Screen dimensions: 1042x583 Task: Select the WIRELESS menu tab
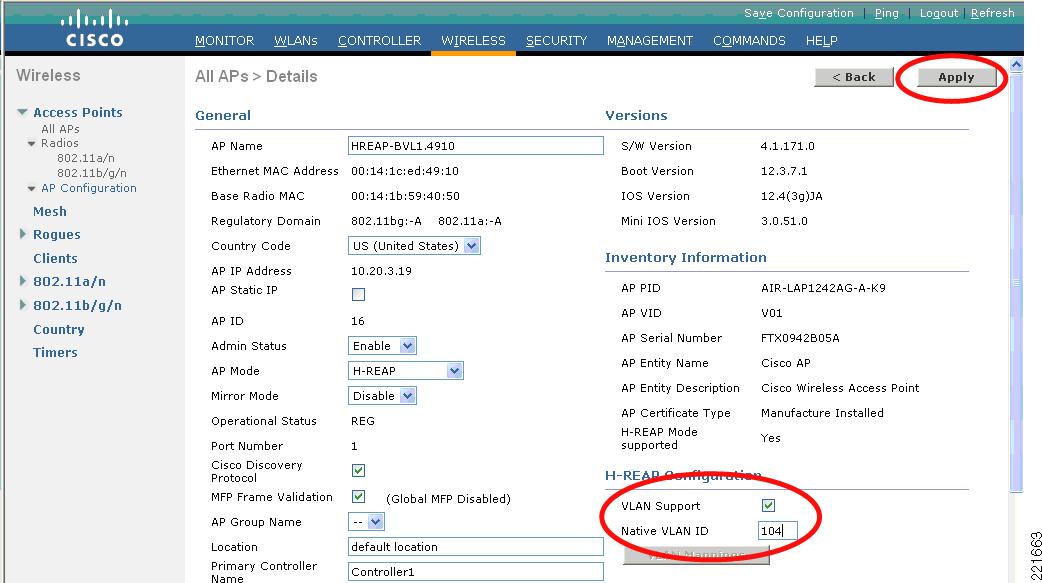473,41
